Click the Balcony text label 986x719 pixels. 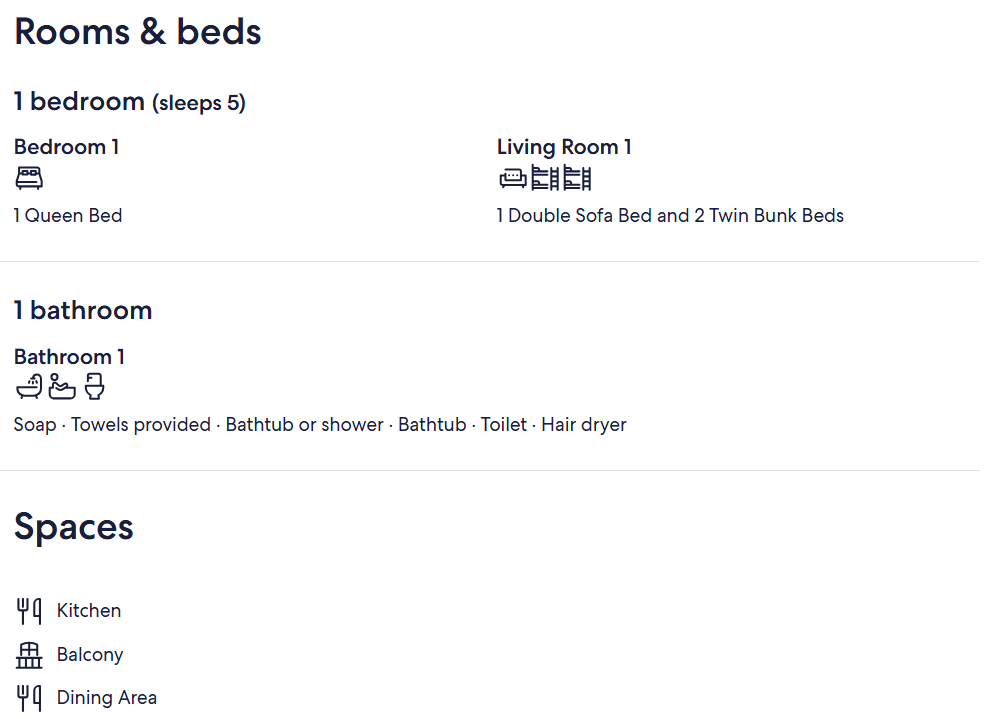90,655
